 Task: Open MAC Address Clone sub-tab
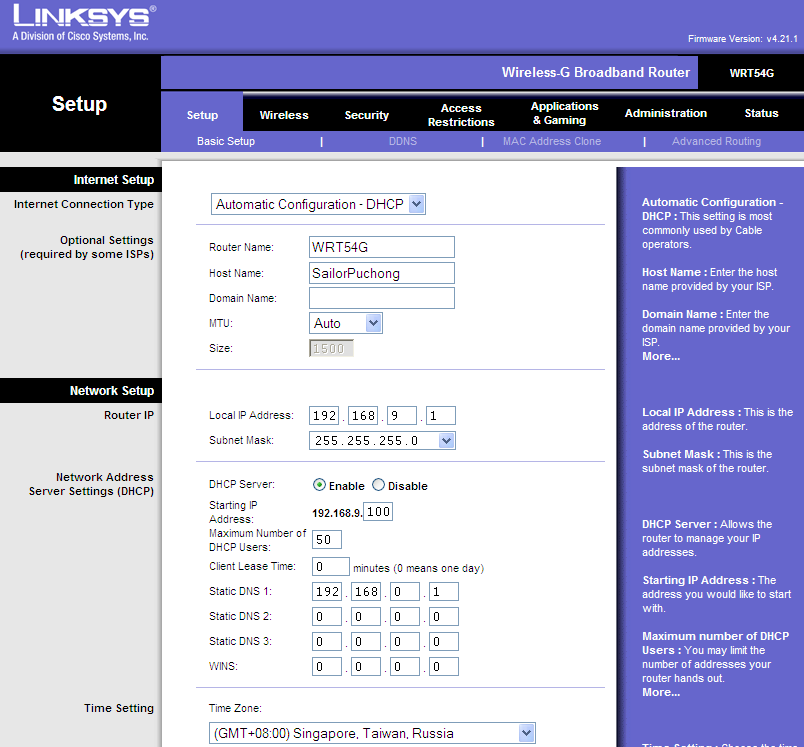pos(551,142)
